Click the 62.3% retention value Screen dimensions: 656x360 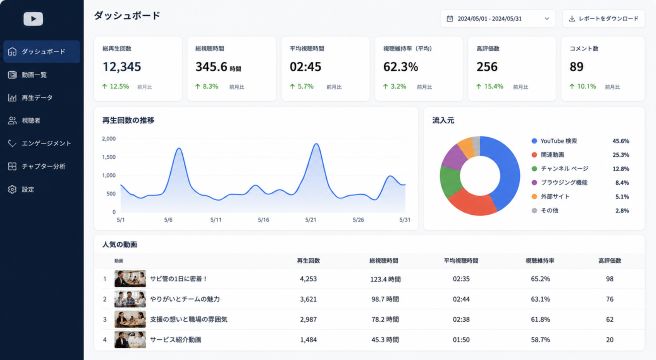(400, 67)
